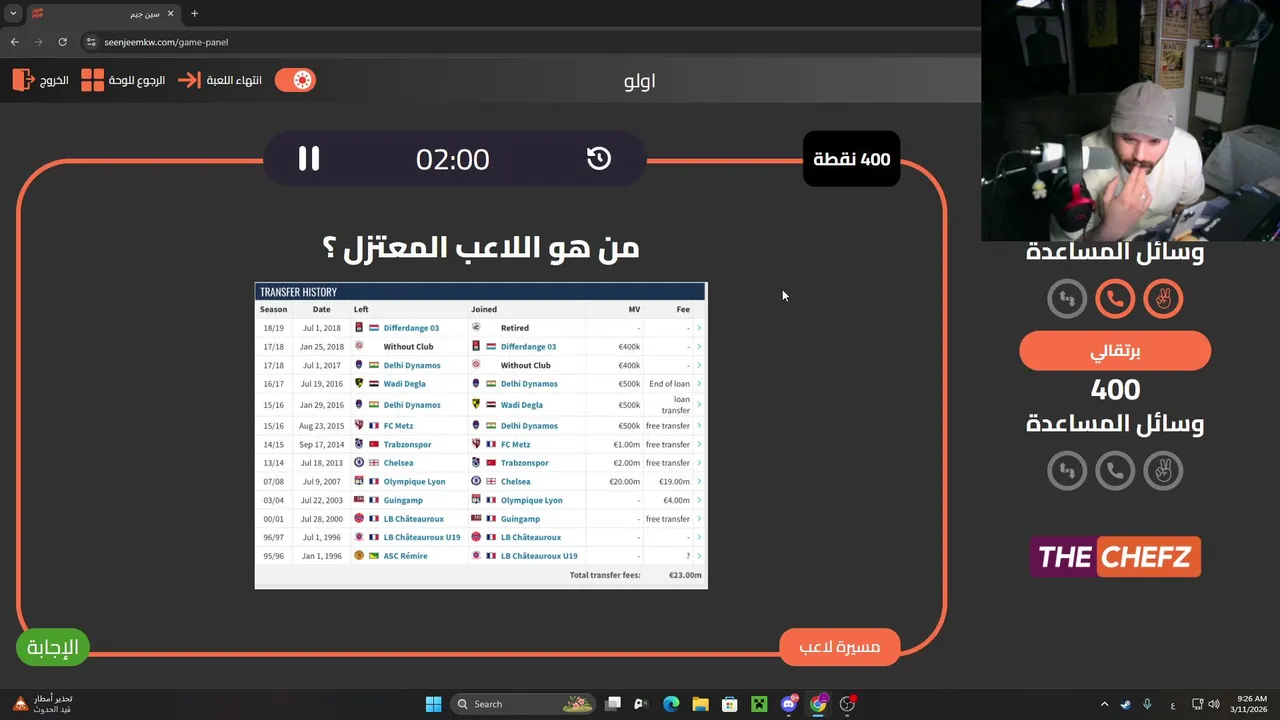Open the clock showing 9:26 AM
Viewport: 1280px width, 720px height.
1251,704
